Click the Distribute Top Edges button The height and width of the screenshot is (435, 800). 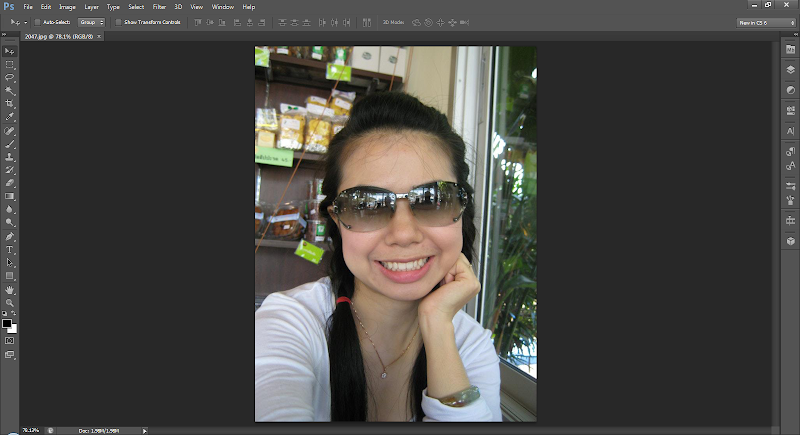282,22
